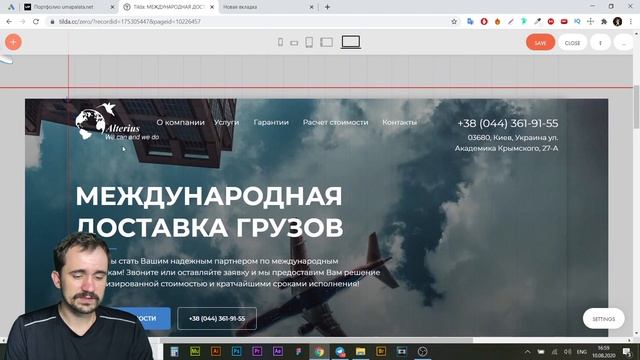Open Adobe Muse from taskbar
The height and width of the screenshot is (360, 640).
pyautogui.click(x=195, y=351)
